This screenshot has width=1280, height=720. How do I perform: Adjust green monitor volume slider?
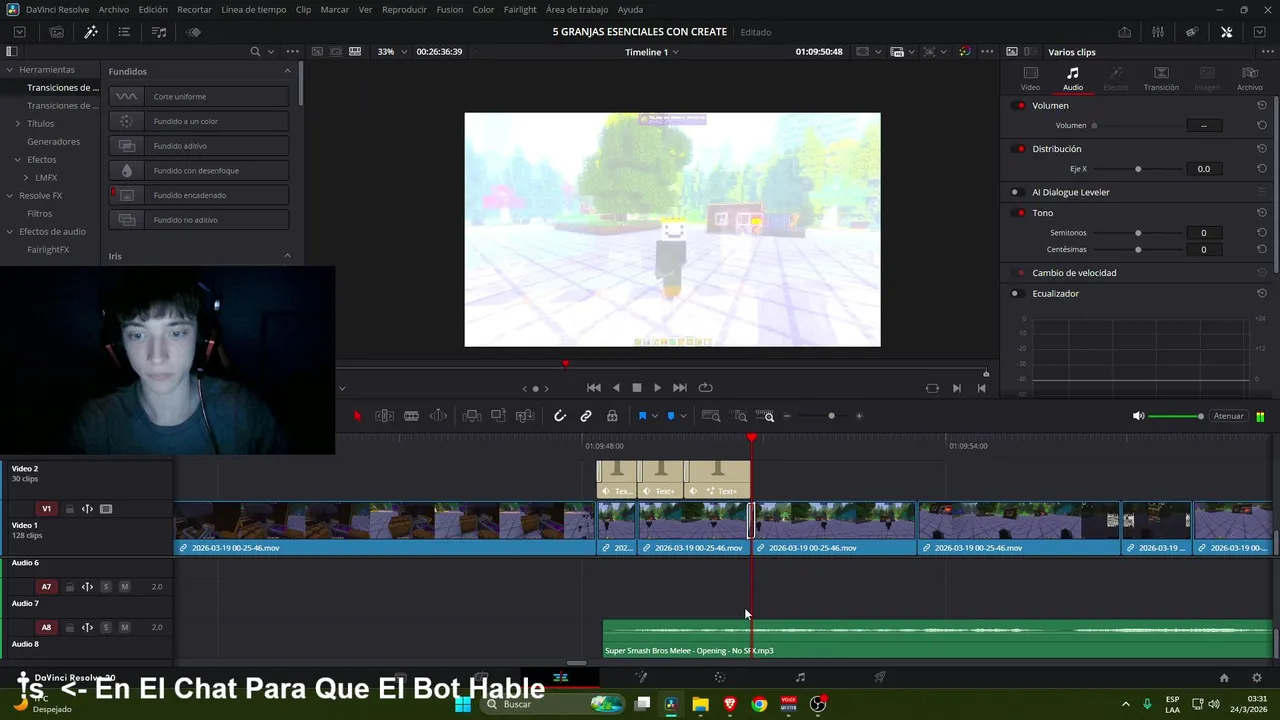click(1176, 416)
